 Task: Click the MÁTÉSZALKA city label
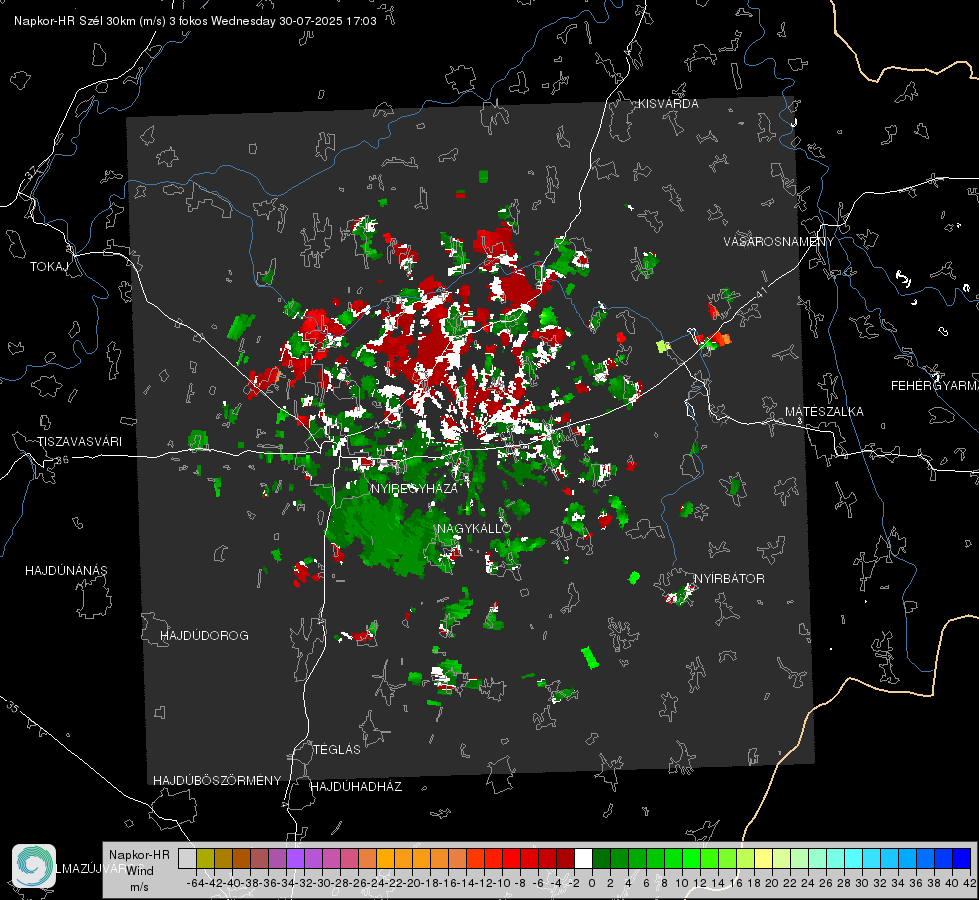tap(824, 412)
